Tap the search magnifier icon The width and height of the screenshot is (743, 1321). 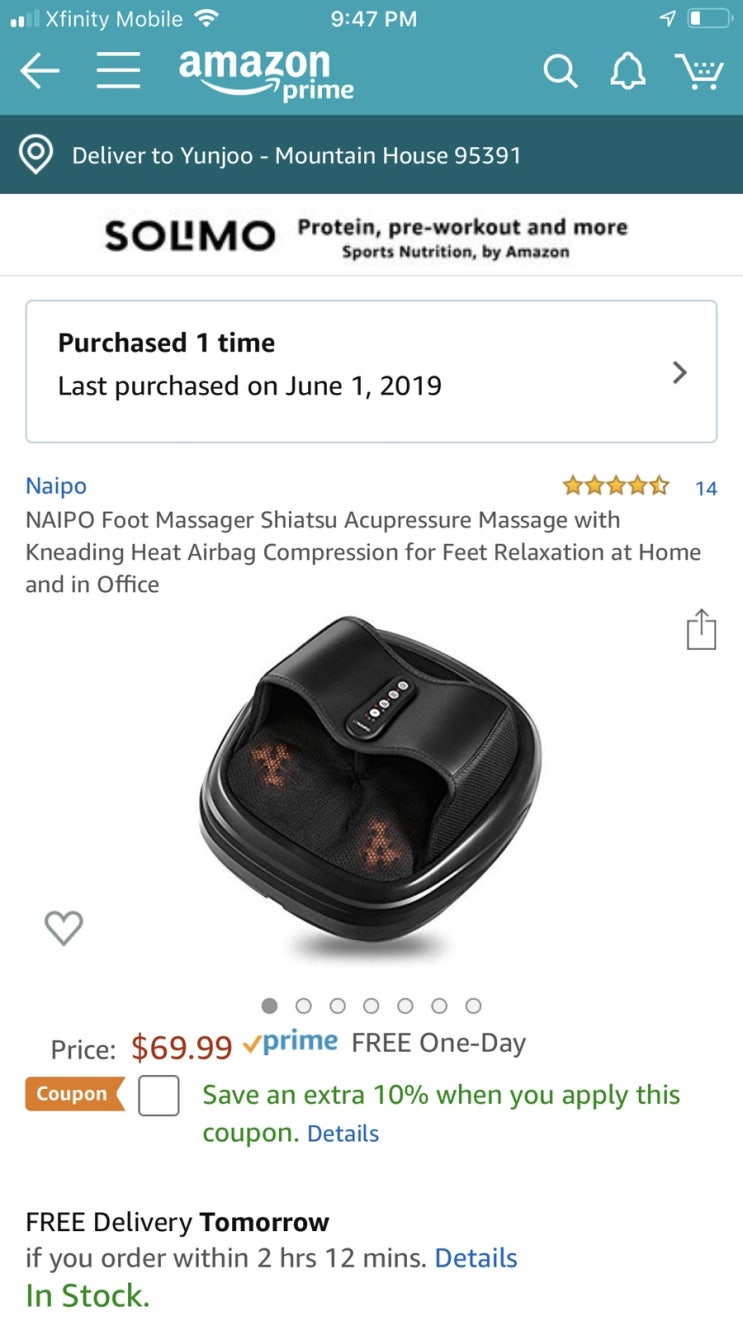560,72
